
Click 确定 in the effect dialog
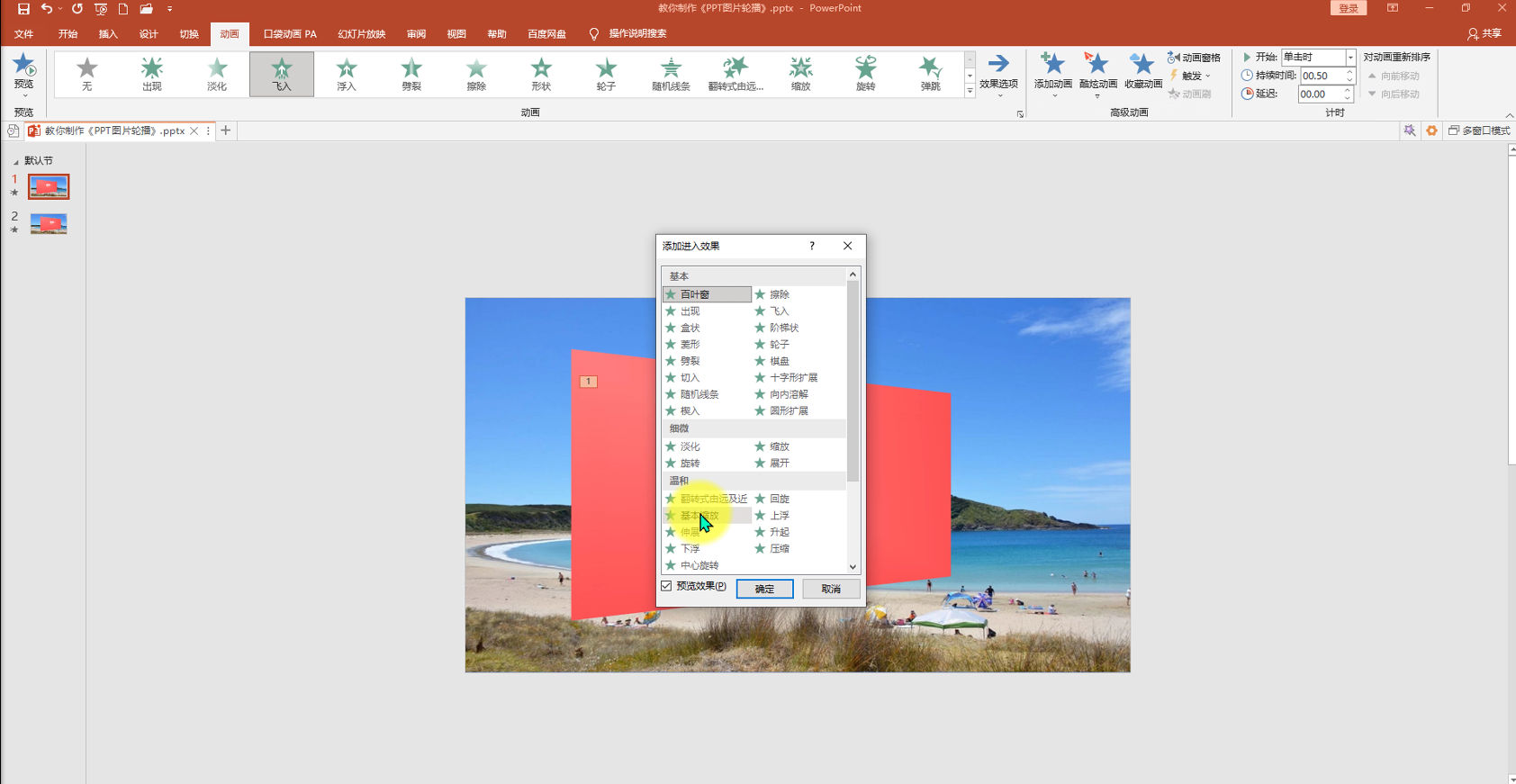point(765,589)
